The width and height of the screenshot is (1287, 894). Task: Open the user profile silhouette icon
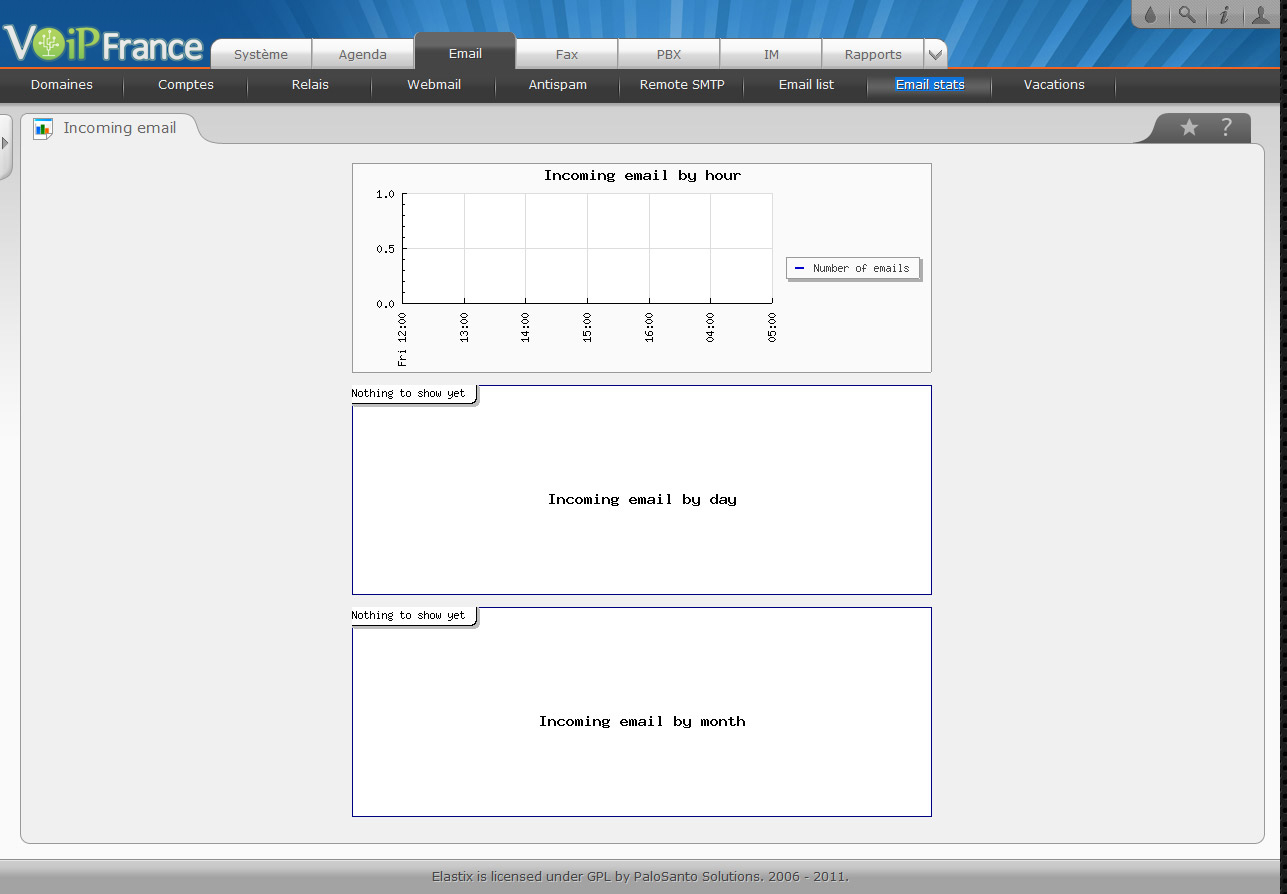point(1260,15)
